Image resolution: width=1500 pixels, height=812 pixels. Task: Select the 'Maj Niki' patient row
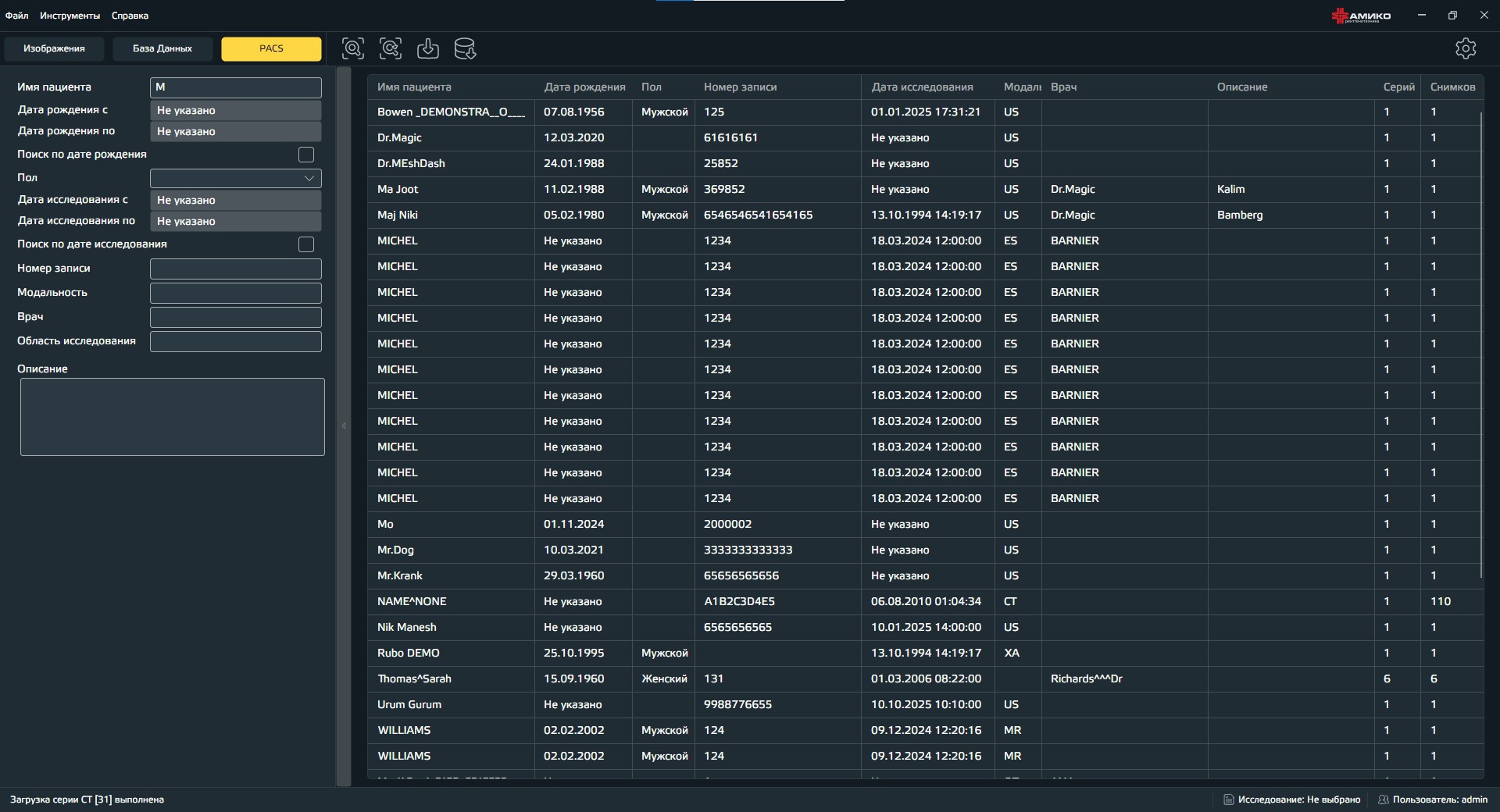point(925,215)
